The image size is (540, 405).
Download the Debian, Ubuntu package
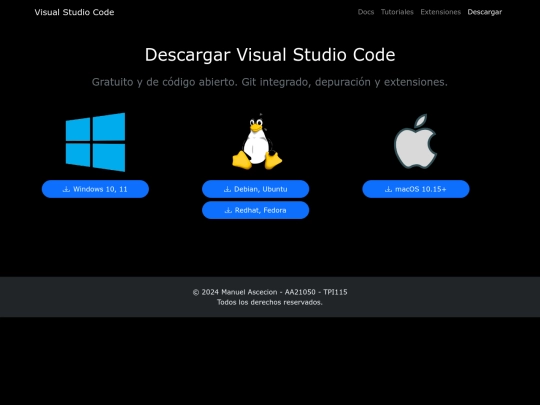pos(256,189)
